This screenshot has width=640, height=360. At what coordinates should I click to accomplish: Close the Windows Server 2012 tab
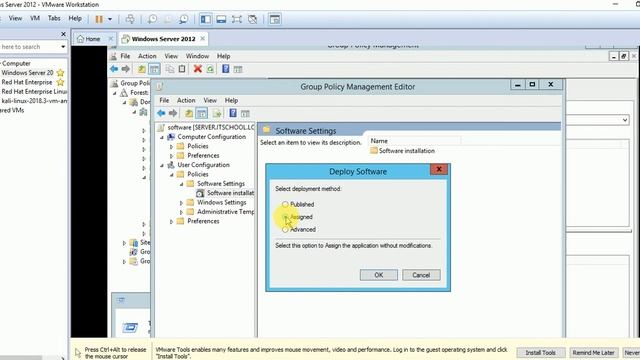202,38
